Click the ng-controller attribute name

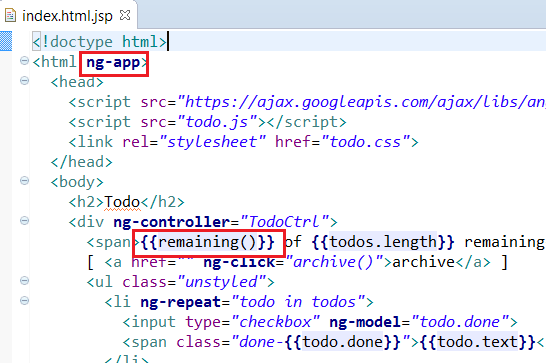[x=171, y=222]
